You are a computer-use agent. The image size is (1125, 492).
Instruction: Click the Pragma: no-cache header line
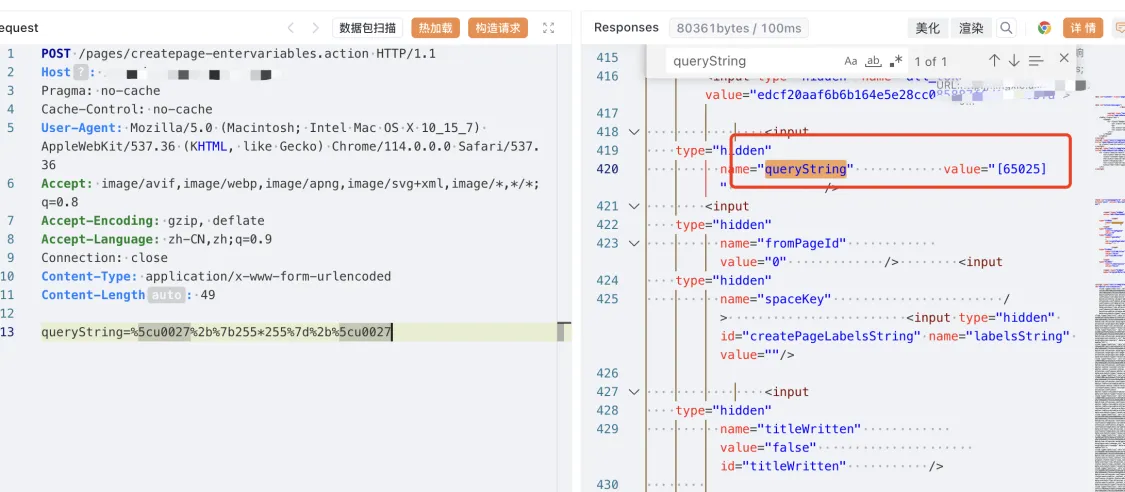pos(100,90)
